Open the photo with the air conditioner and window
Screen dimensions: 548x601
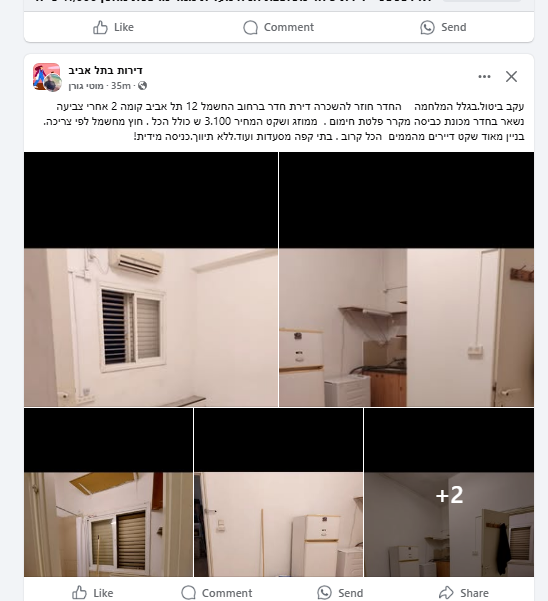click(x=151, y=279)
